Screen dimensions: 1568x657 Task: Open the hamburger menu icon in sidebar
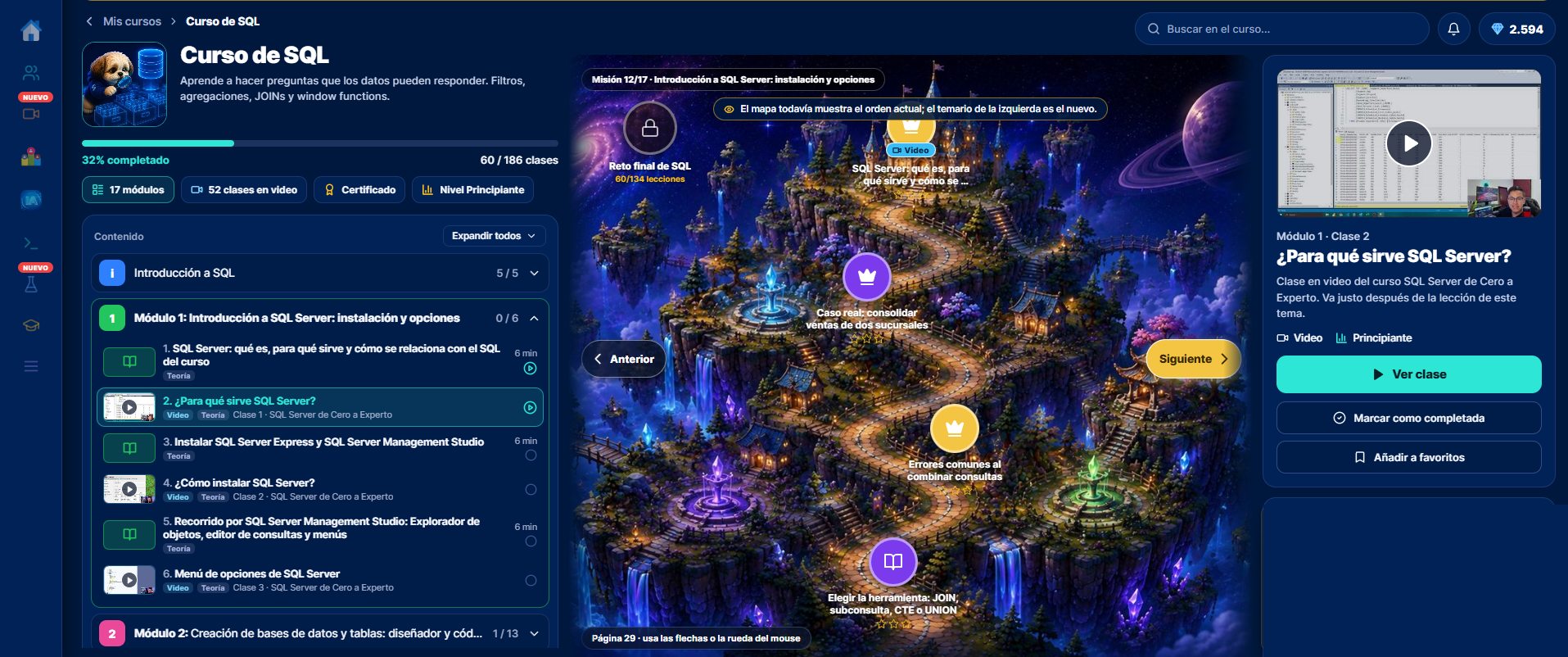[x=31, y=366]
